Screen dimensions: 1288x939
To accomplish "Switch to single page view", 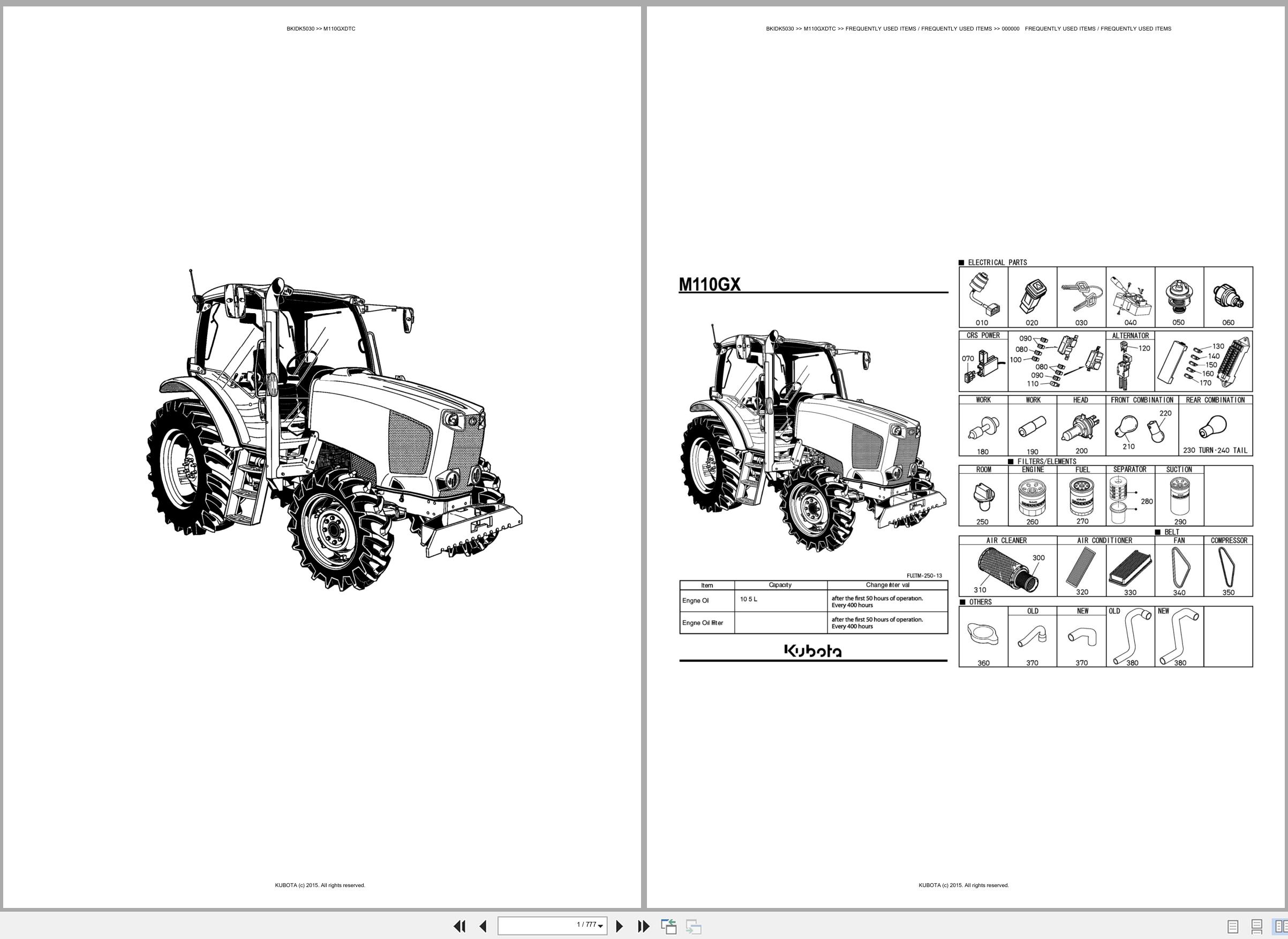I will click(x=1233, y=927).
